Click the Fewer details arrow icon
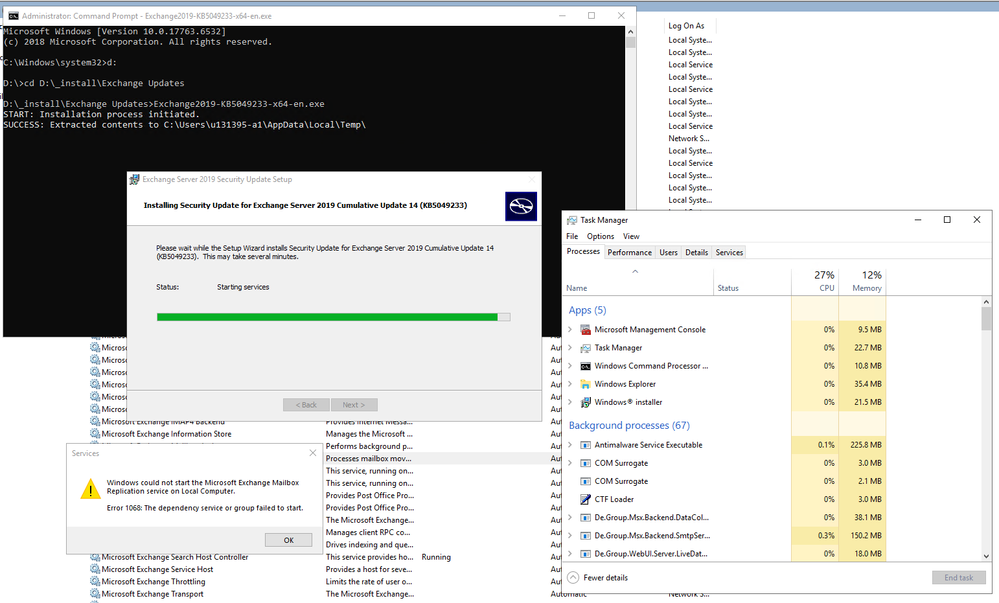The image size is (999, 603). (573, 578)
